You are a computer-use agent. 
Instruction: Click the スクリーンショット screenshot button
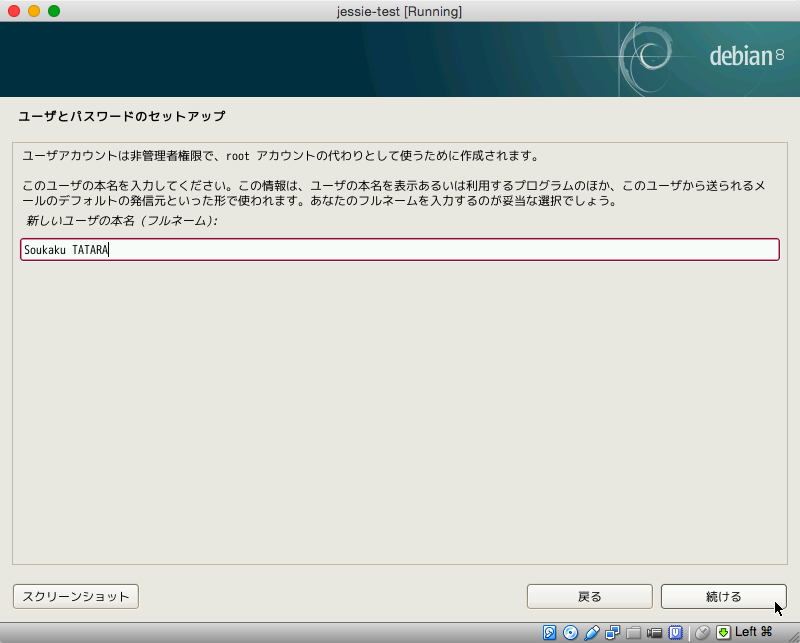(76, 597)
